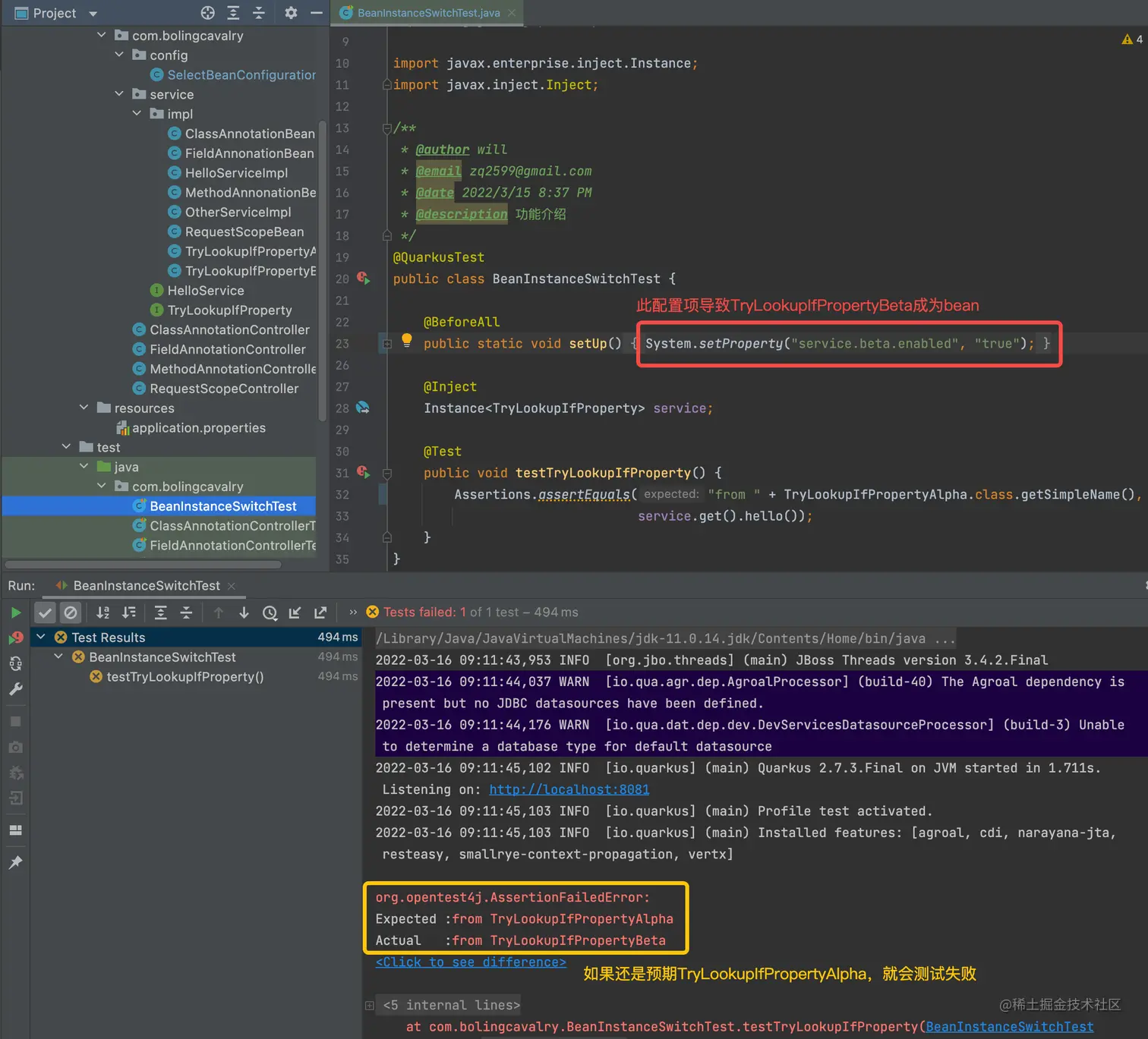Image resolution: width=1148 pixels, height=1039 pixels.
Task: Open application.properties file
Action: click(x=191, y=428)
